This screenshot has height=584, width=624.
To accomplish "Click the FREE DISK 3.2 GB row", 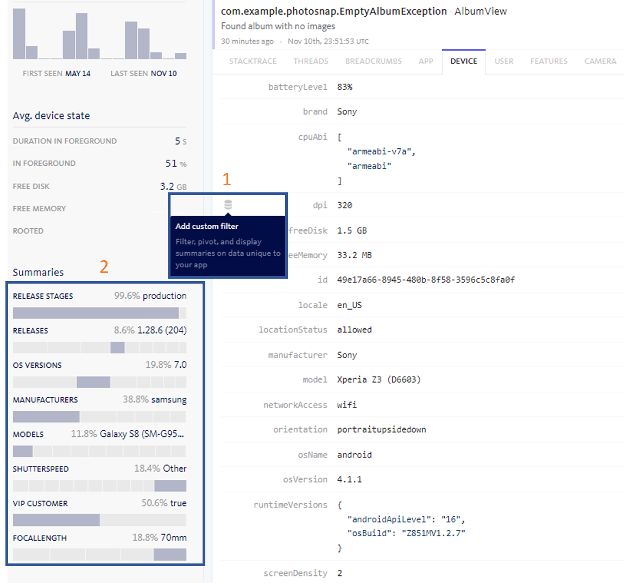I will [99, 186].
